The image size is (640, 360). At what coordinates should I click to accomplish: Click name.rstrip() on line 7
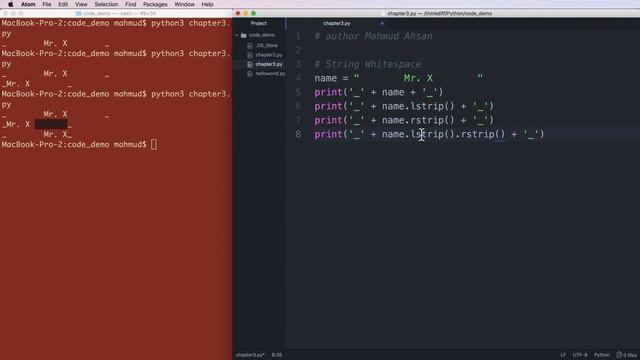pos(418,120)
